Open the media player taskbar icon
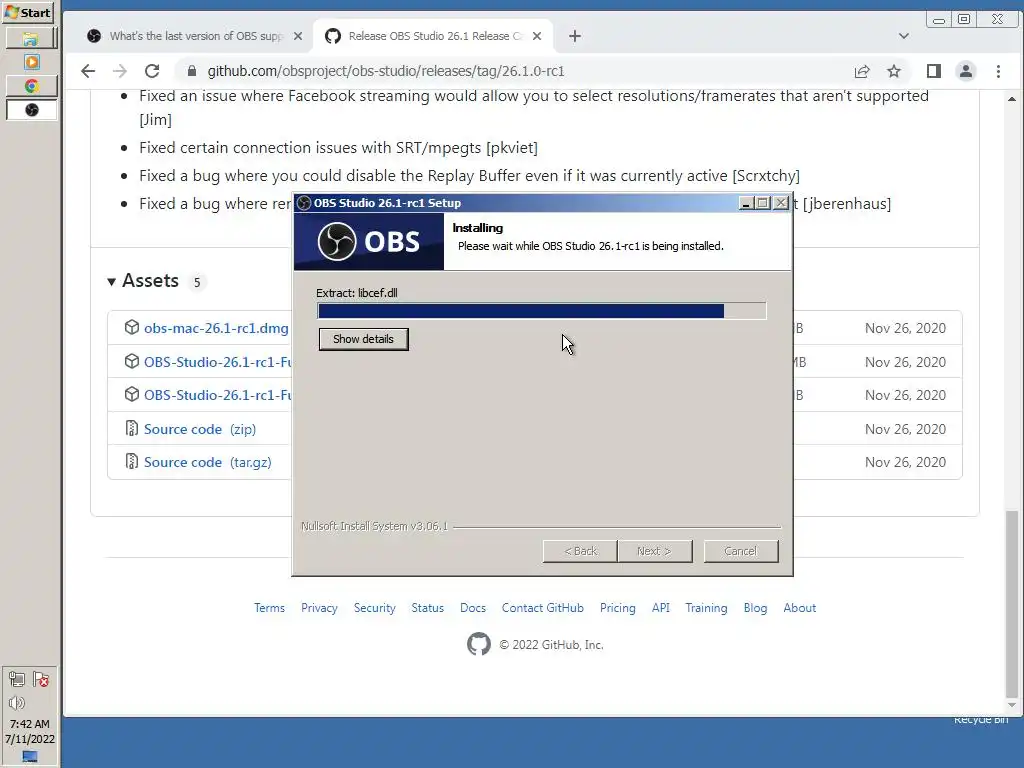The image size is (1024, 768). 31,62
